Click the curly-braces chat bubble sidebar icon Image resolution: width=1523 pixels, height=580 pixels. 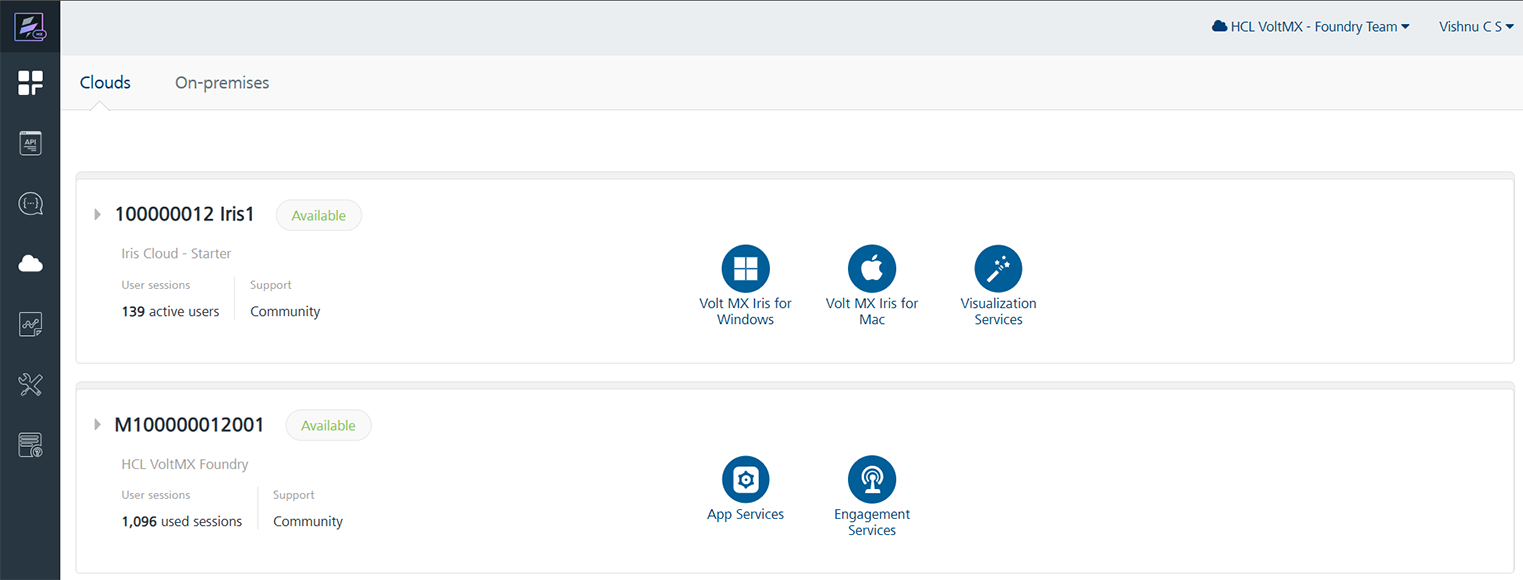click(30, 204)
